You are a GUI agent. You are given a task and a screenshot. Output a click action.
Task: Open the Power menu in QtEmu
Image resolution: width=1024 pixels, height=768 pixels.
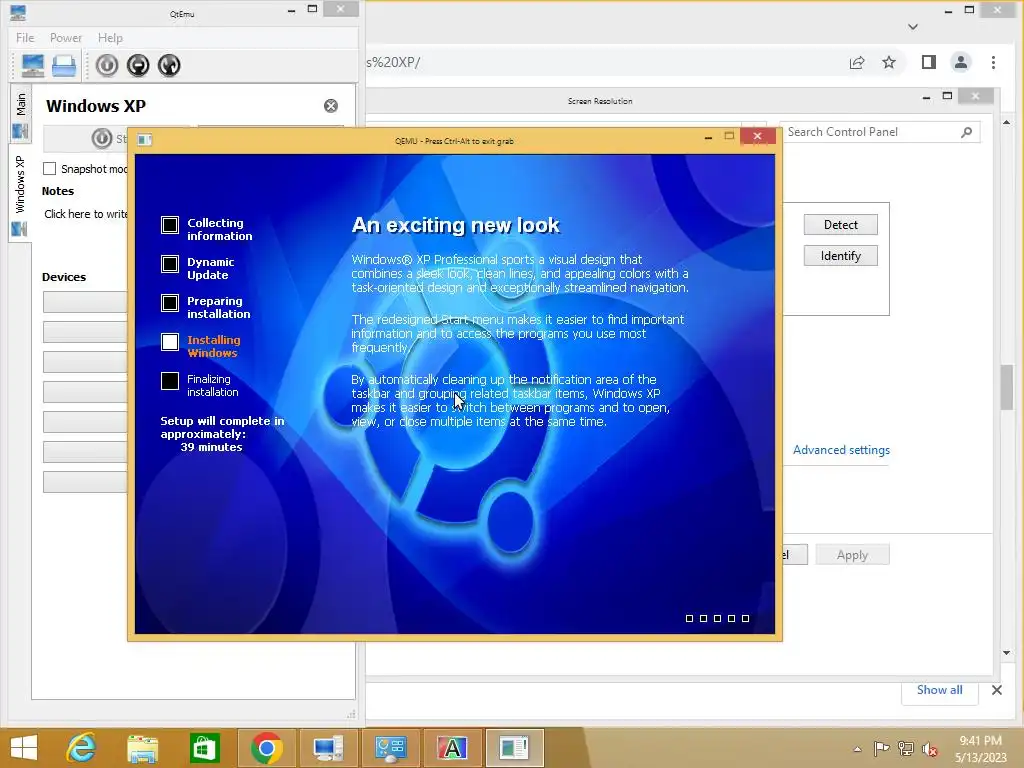(66, 38)
